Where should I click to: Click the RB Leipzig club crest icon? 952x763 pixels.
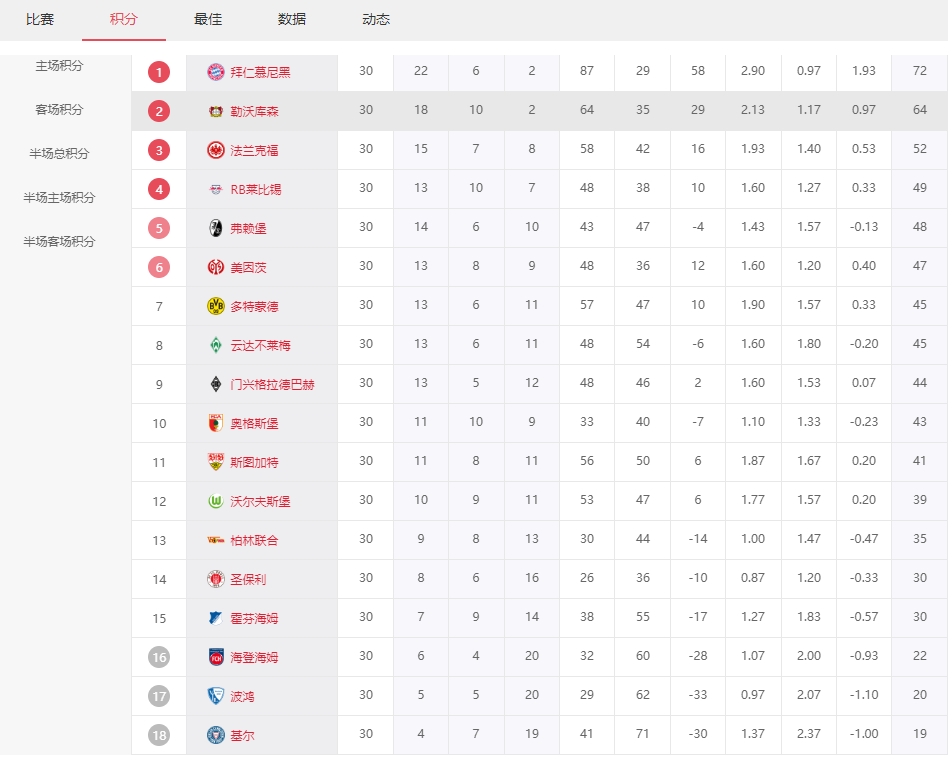point(216,189)
